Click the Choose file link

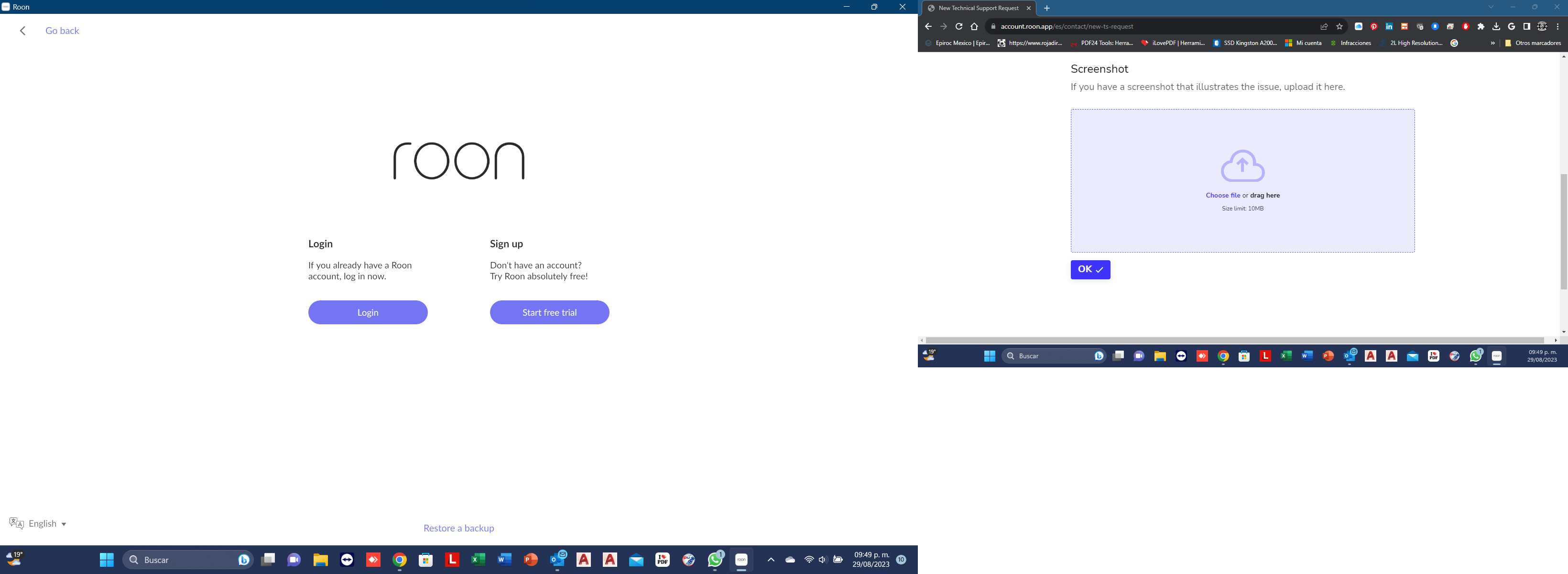pyautogui.click(x=1222, y=195)
